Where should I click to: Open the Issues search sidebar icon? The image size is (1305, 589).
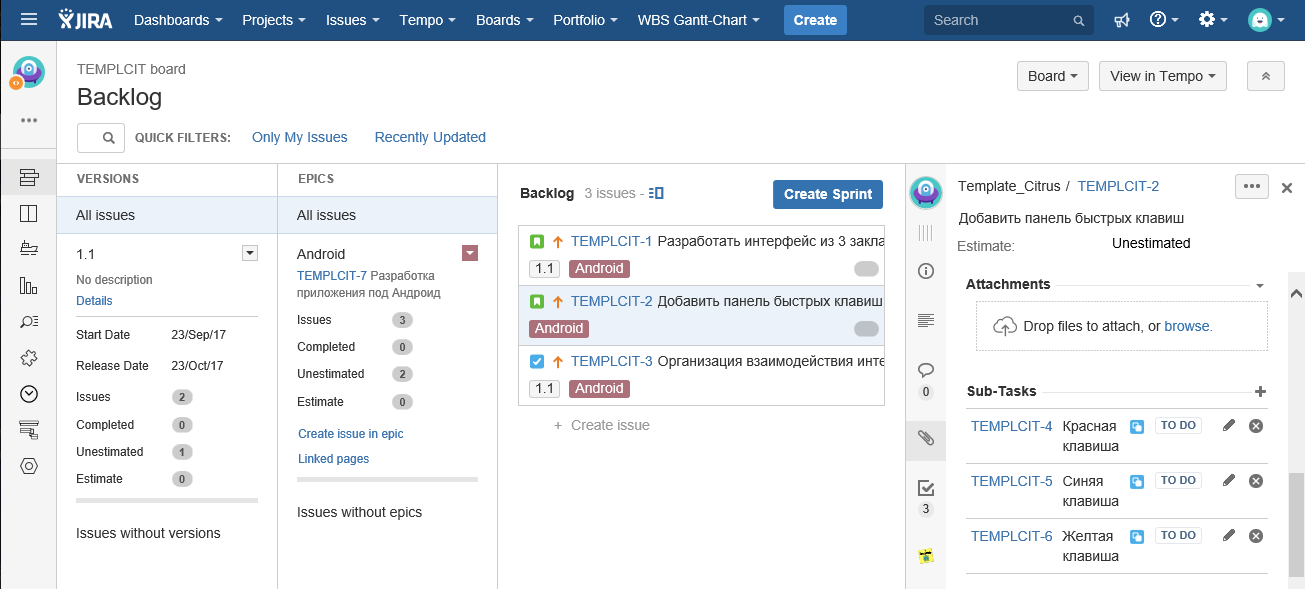(29, 321)
